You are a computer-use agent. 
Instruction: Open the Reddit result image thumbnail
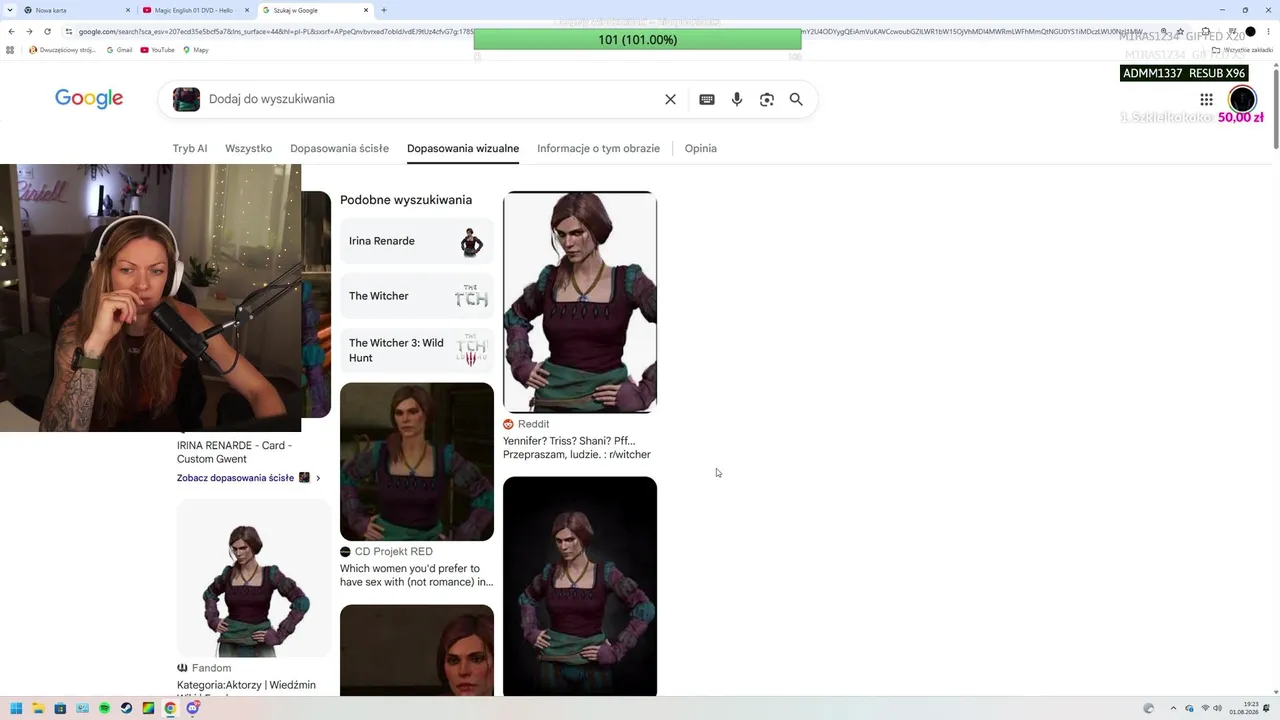click(580, 302)
